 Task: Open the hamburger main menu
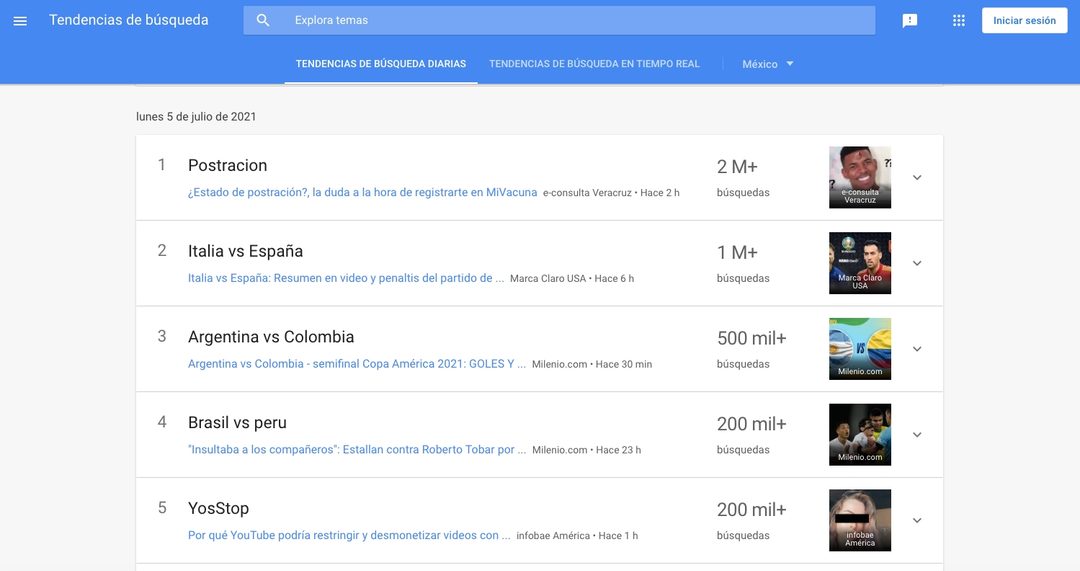[20, 21]
